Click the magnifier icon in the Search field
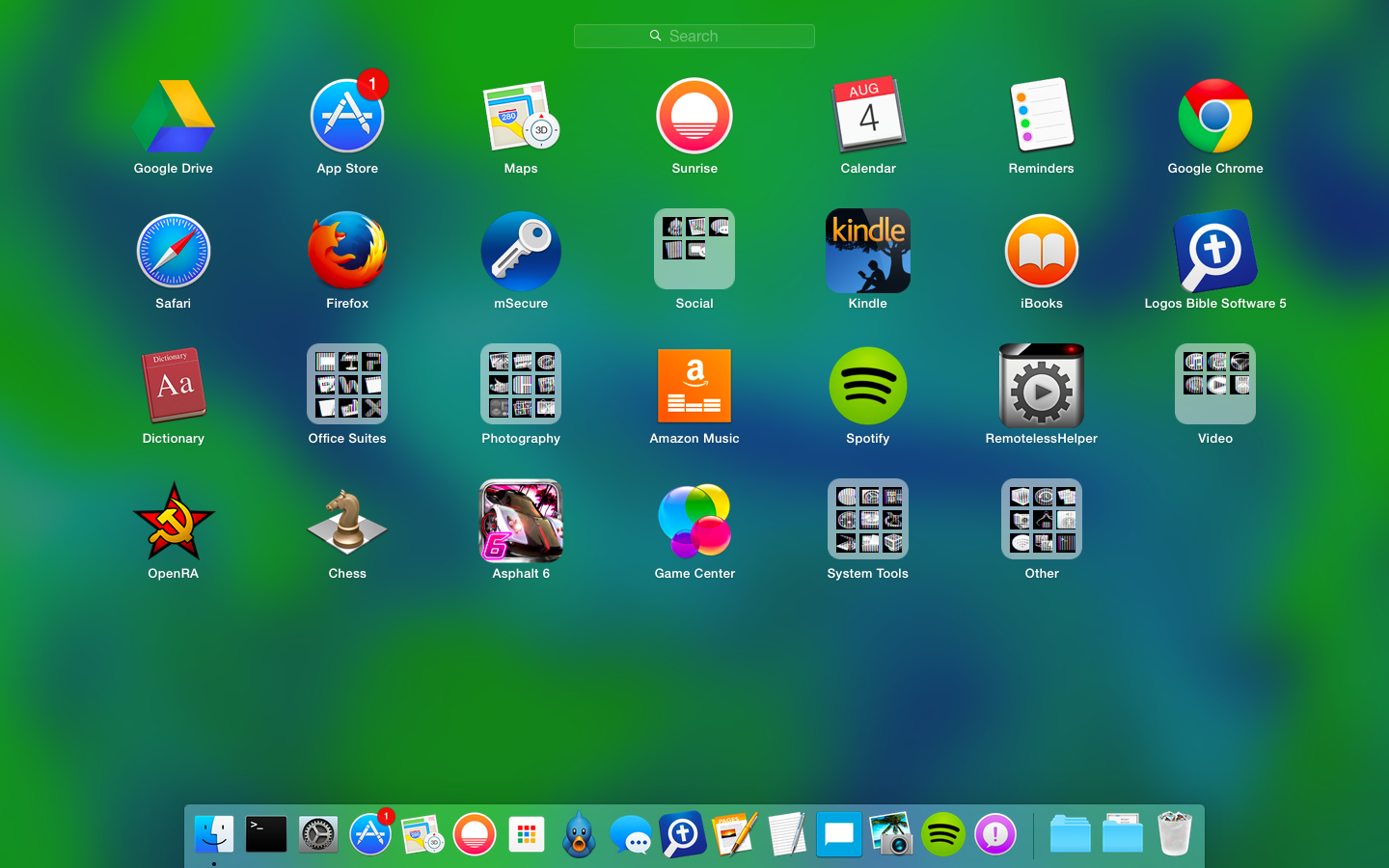 tap(656, 36)
